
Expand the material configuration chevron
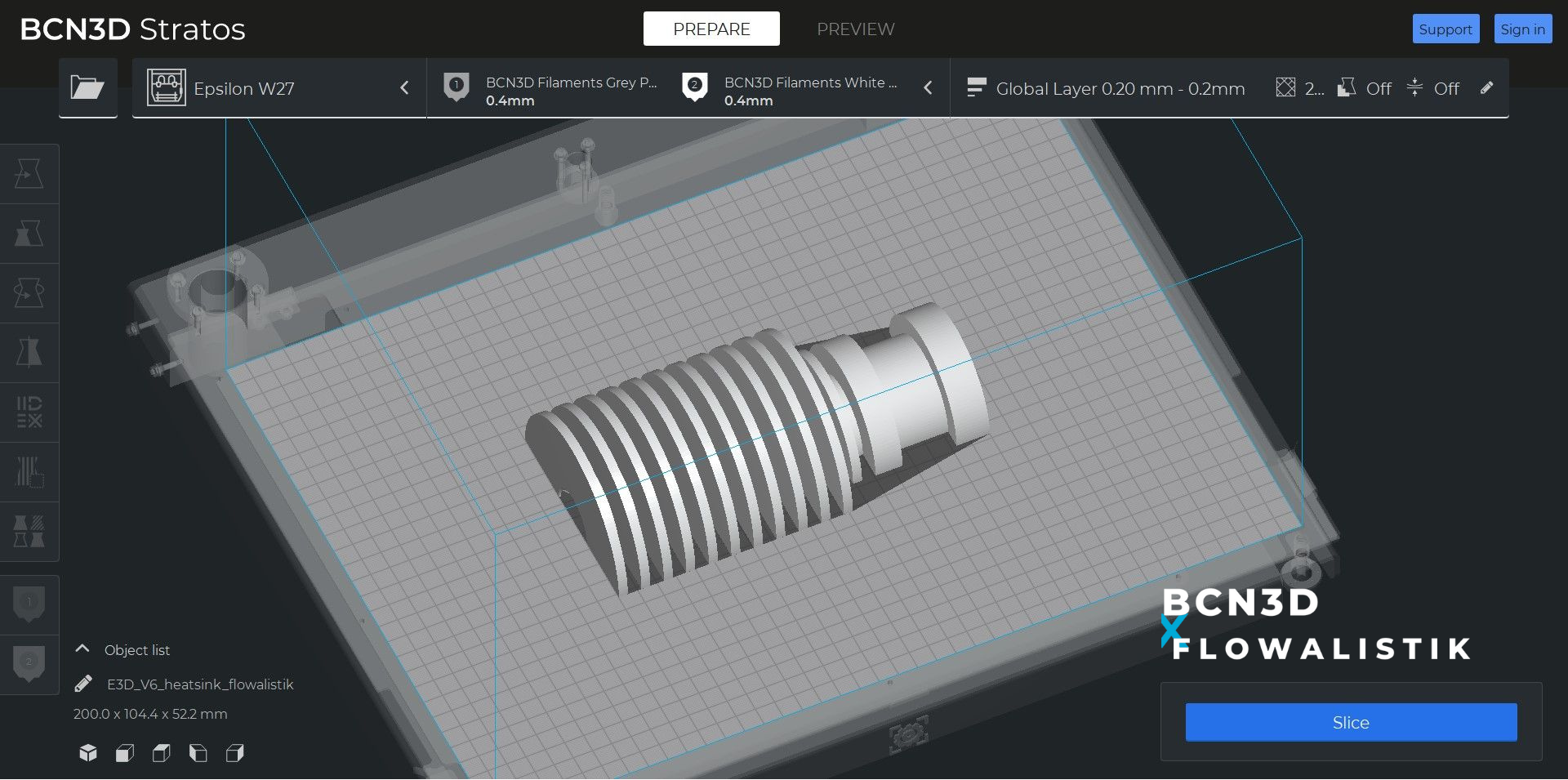[928, 87]
